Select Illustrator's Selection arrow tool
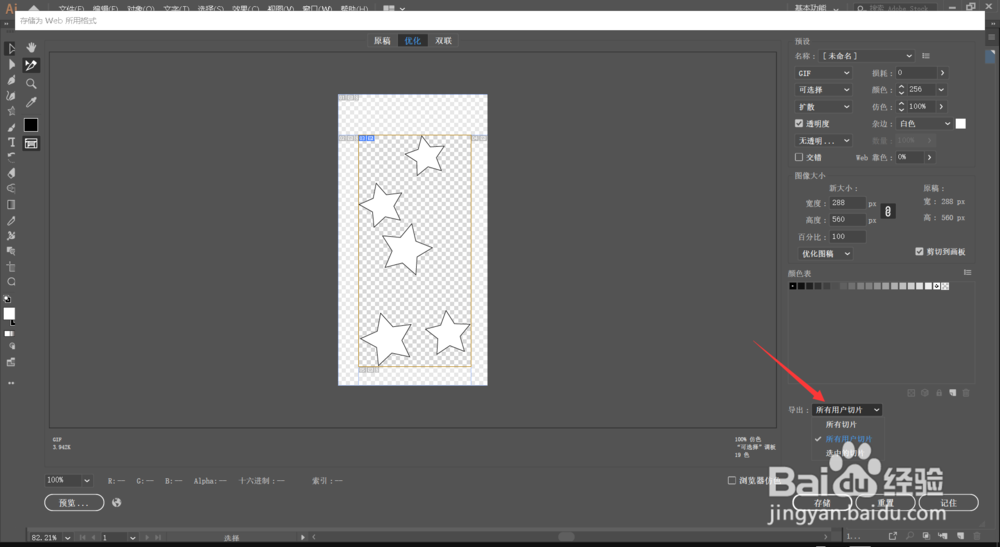The image size is (1000, 547). tap(11, 48)
